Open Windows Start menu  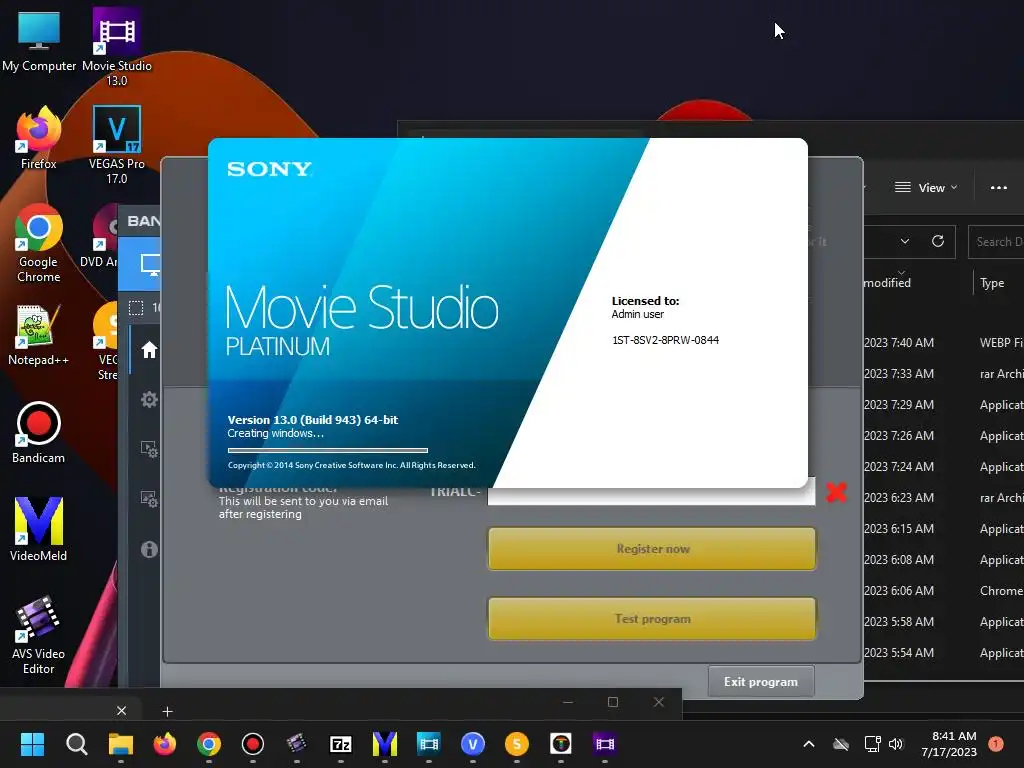32,744
